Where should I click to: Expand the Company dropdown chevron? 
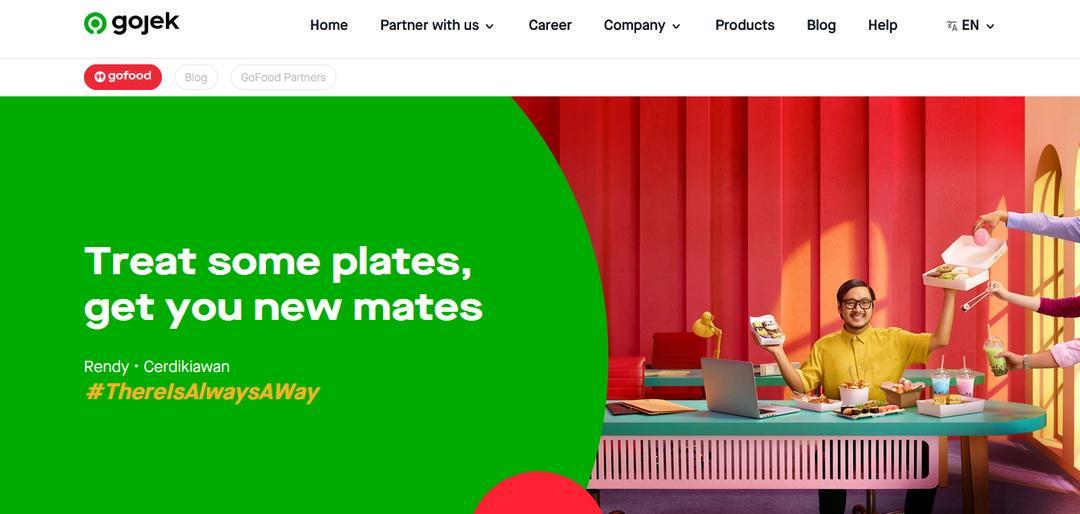[x=676, y=26]
